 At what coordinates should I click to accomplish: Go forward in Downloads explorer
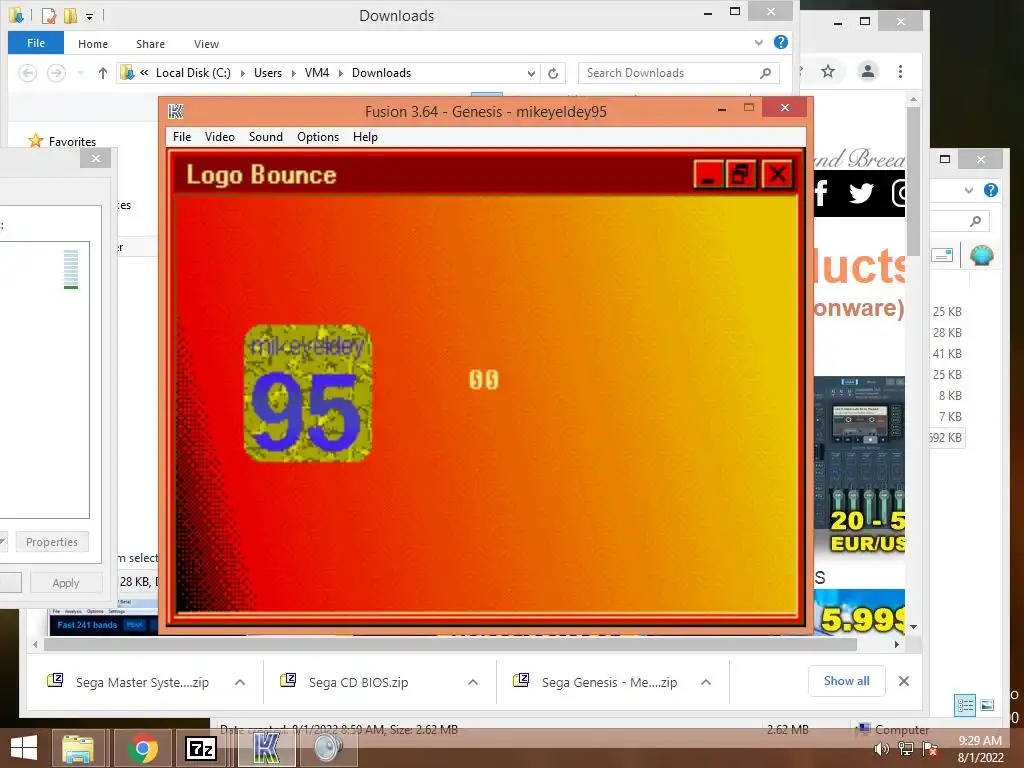click(56, 72)
